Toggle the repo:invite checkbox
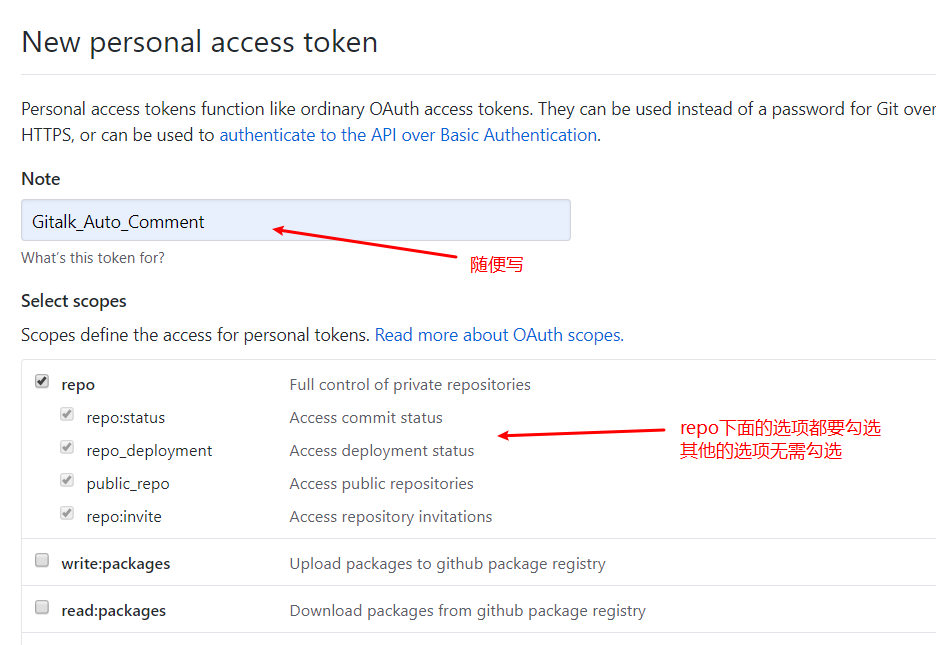 67,513
